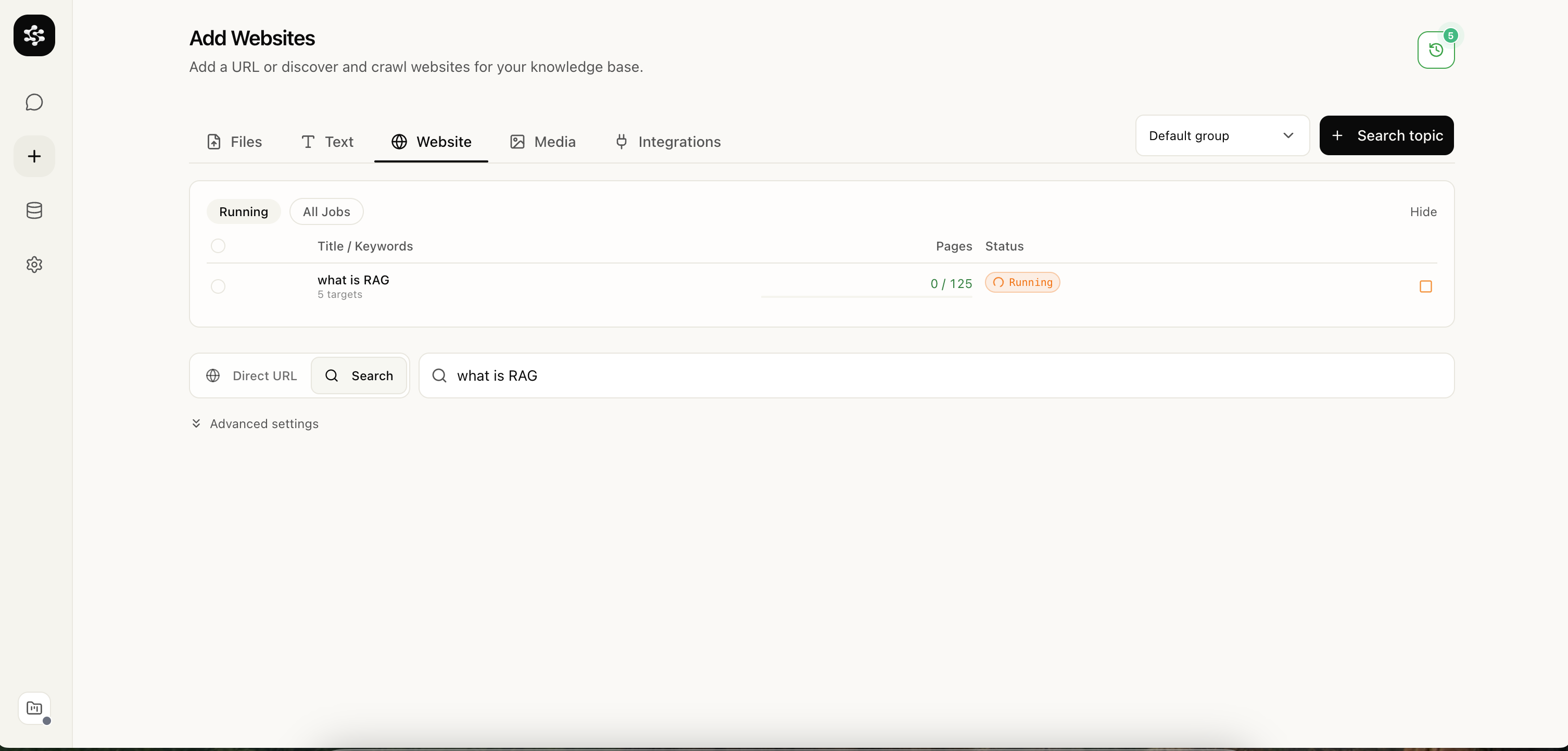Screen dimensions: 1568x751
Task: Open the database icon in sidebar
Action: pyautogui.click(x=34, y=211)
